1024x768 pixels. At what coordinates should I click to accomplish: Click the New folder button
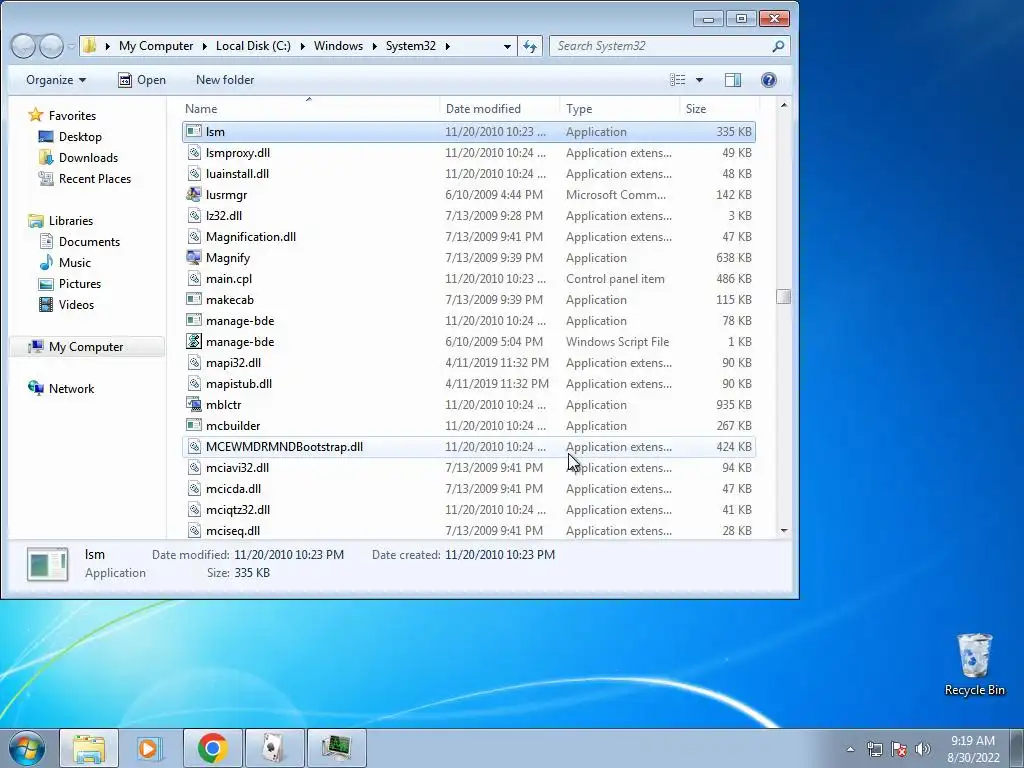click(x=225, y=80)
